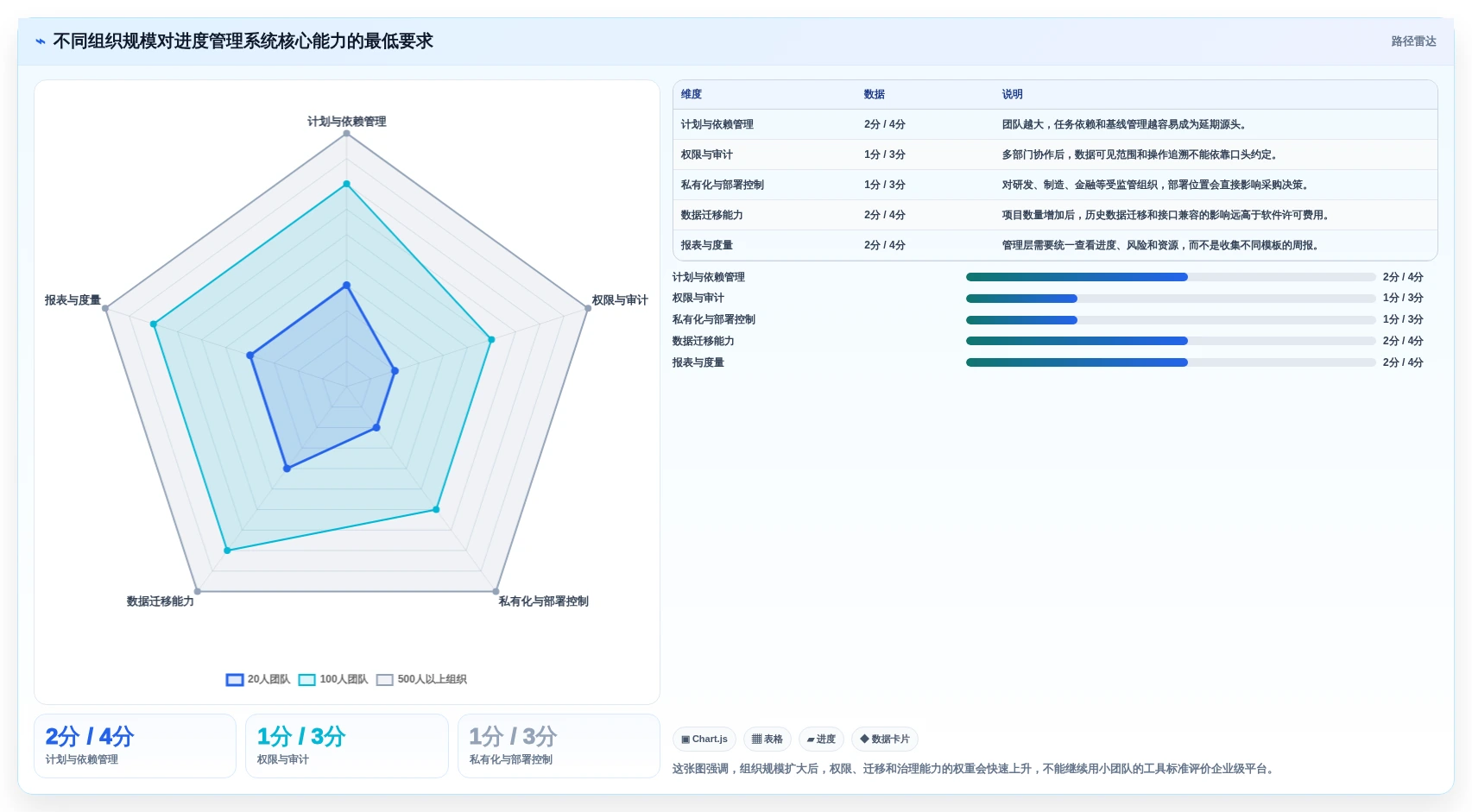Click the description starting 对研发、制造
This screenshot has height=812, width=1472.
click(1157, 186)
